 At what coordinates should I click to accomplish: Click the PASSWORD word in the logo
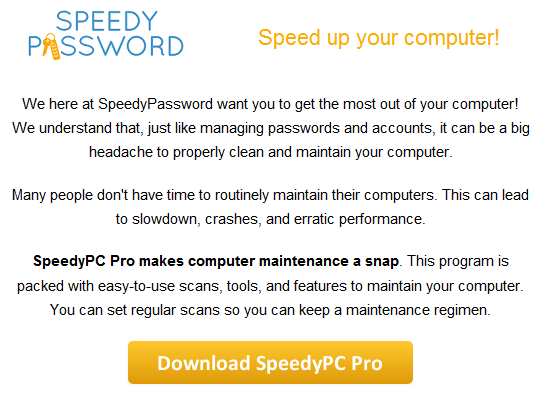(106, 46)
